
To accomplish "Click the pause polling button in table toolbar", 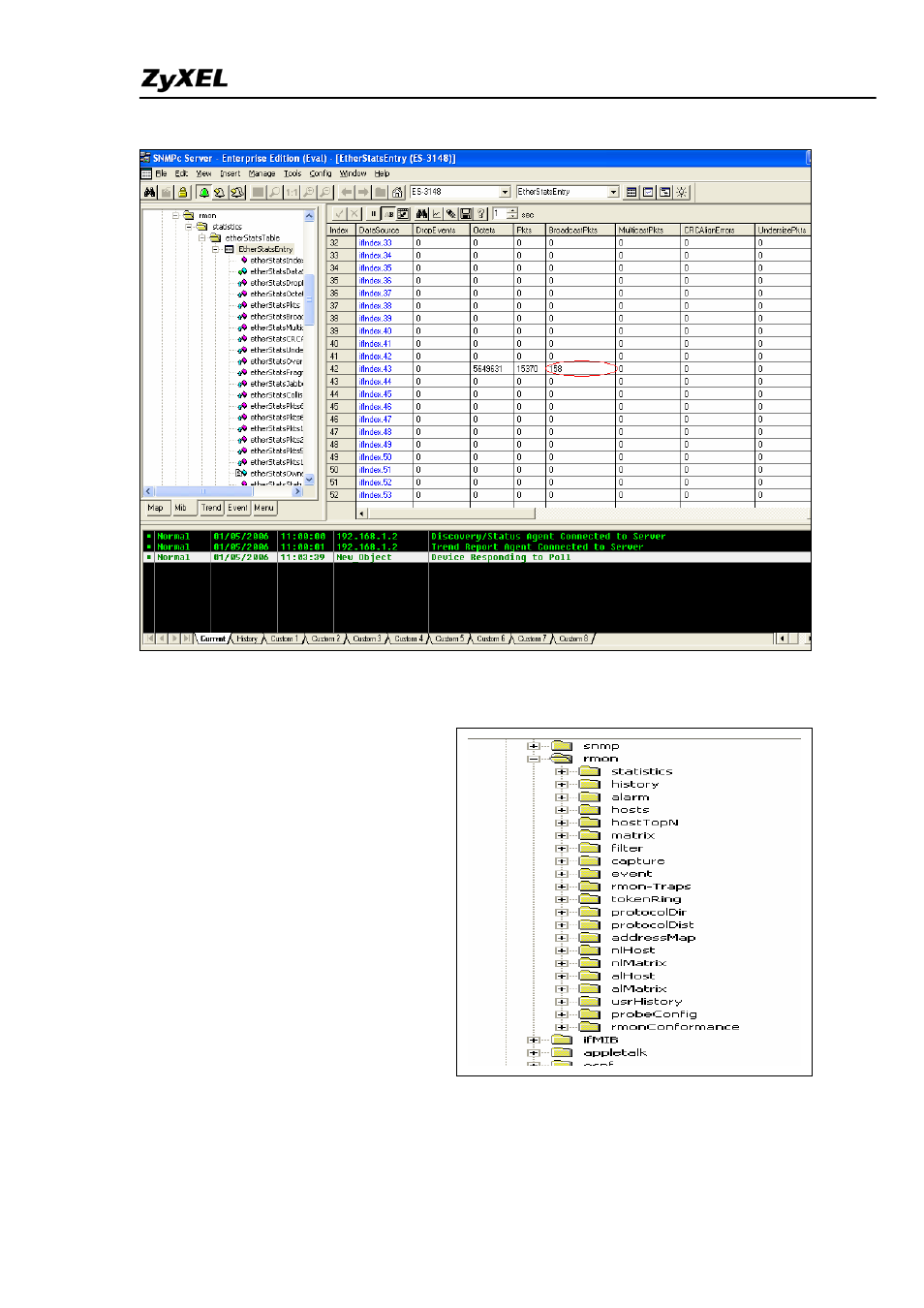I will (x=373, y=214).
